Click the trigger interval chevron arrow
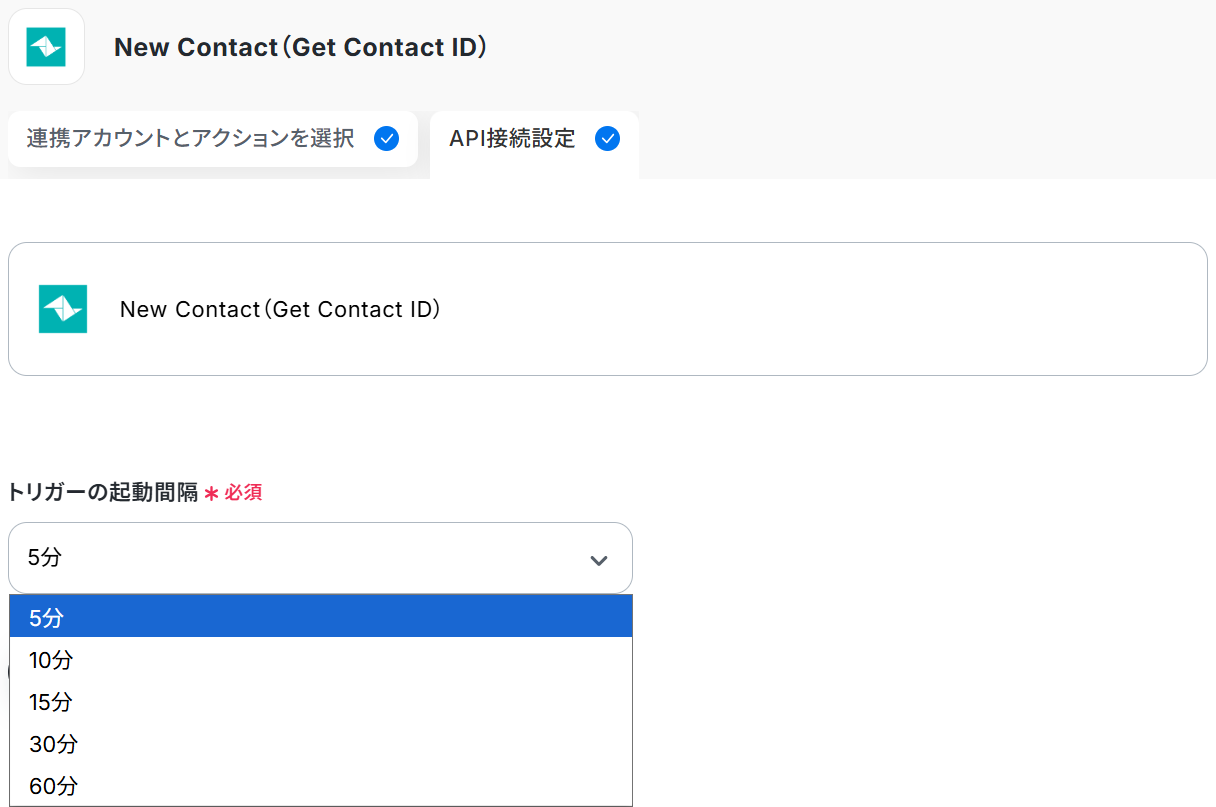Viewport: 1216px width, 807px height. pos(599,560)
